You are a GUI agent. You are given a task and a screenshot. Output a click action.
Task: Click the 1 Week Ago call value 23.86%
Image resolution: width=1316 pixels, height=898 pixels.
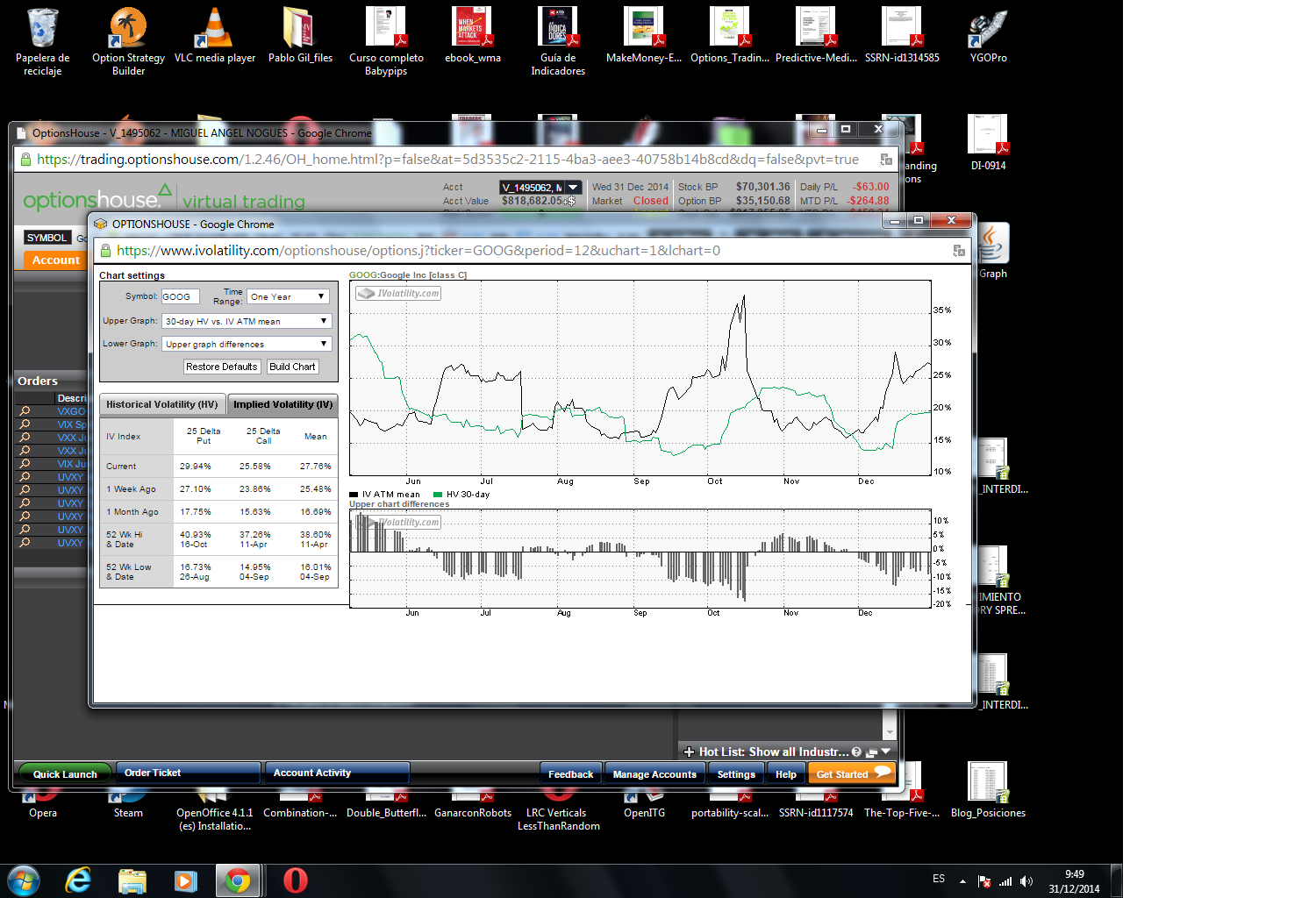[255, 489]
